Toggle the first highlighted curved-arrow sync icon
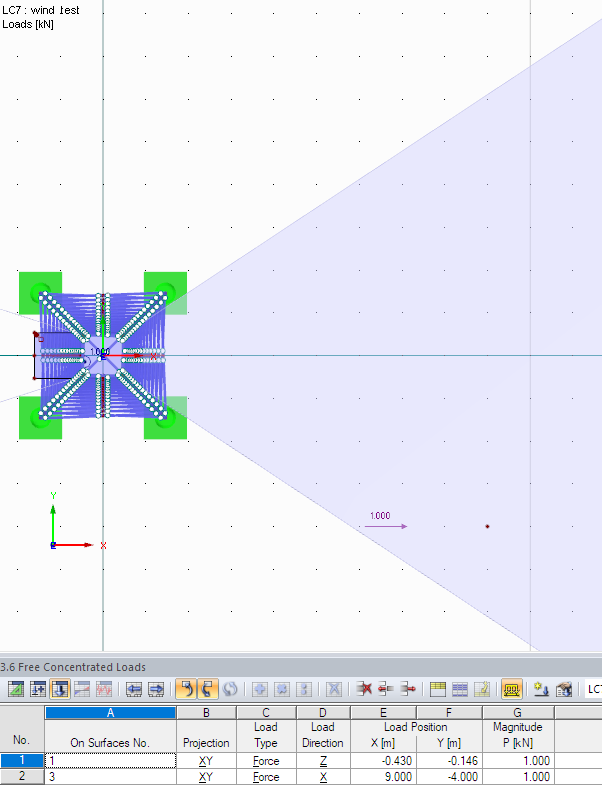The image size is (602, 785). pos(186,689)
